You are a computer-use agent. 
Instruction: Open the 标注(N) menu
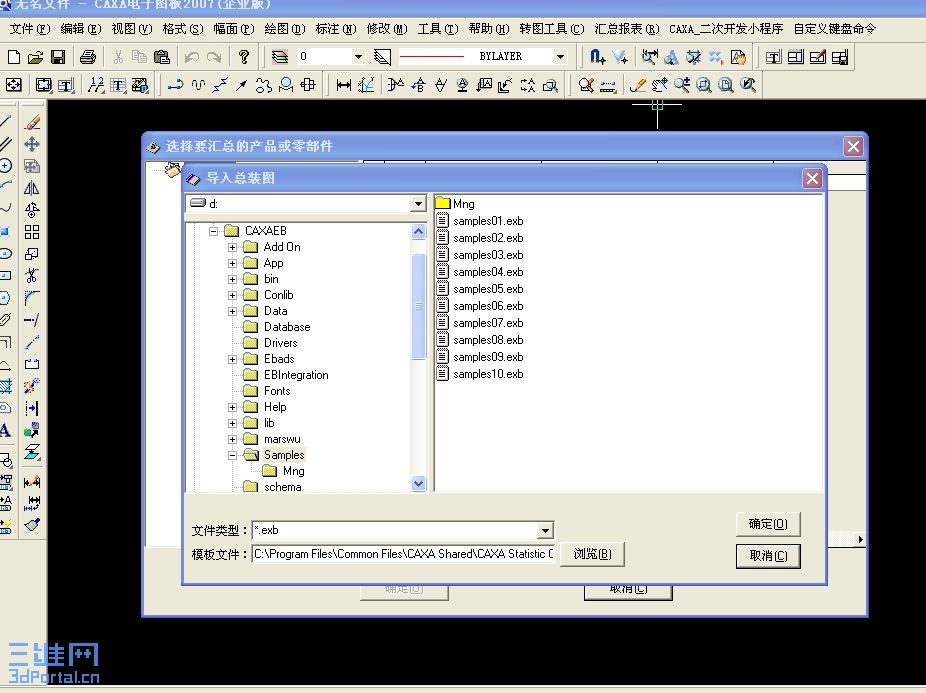pyautogui.click(x=336, y=28)
